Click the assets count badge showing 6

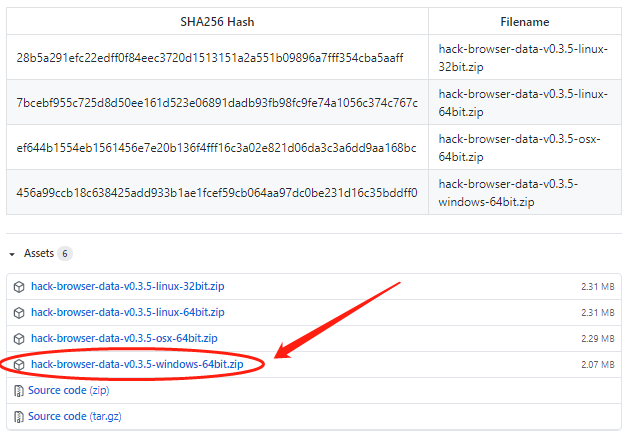65,254
